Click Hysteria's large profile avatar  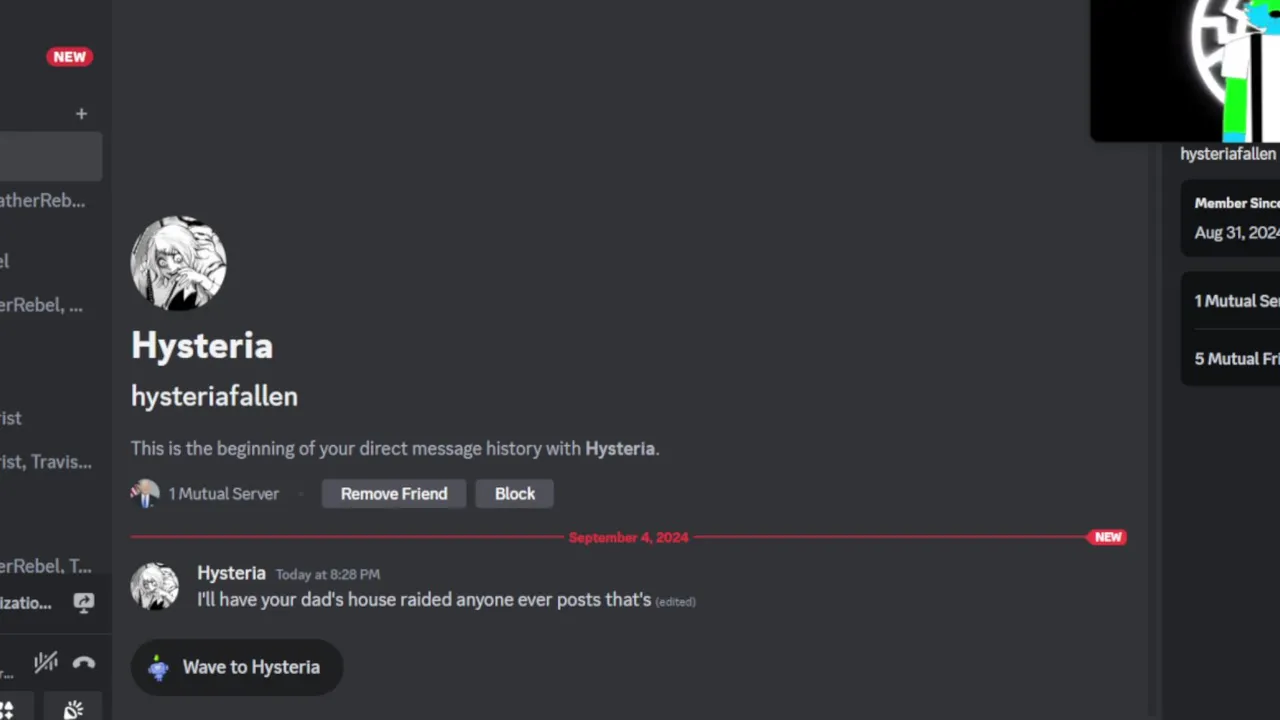[178, 263]
